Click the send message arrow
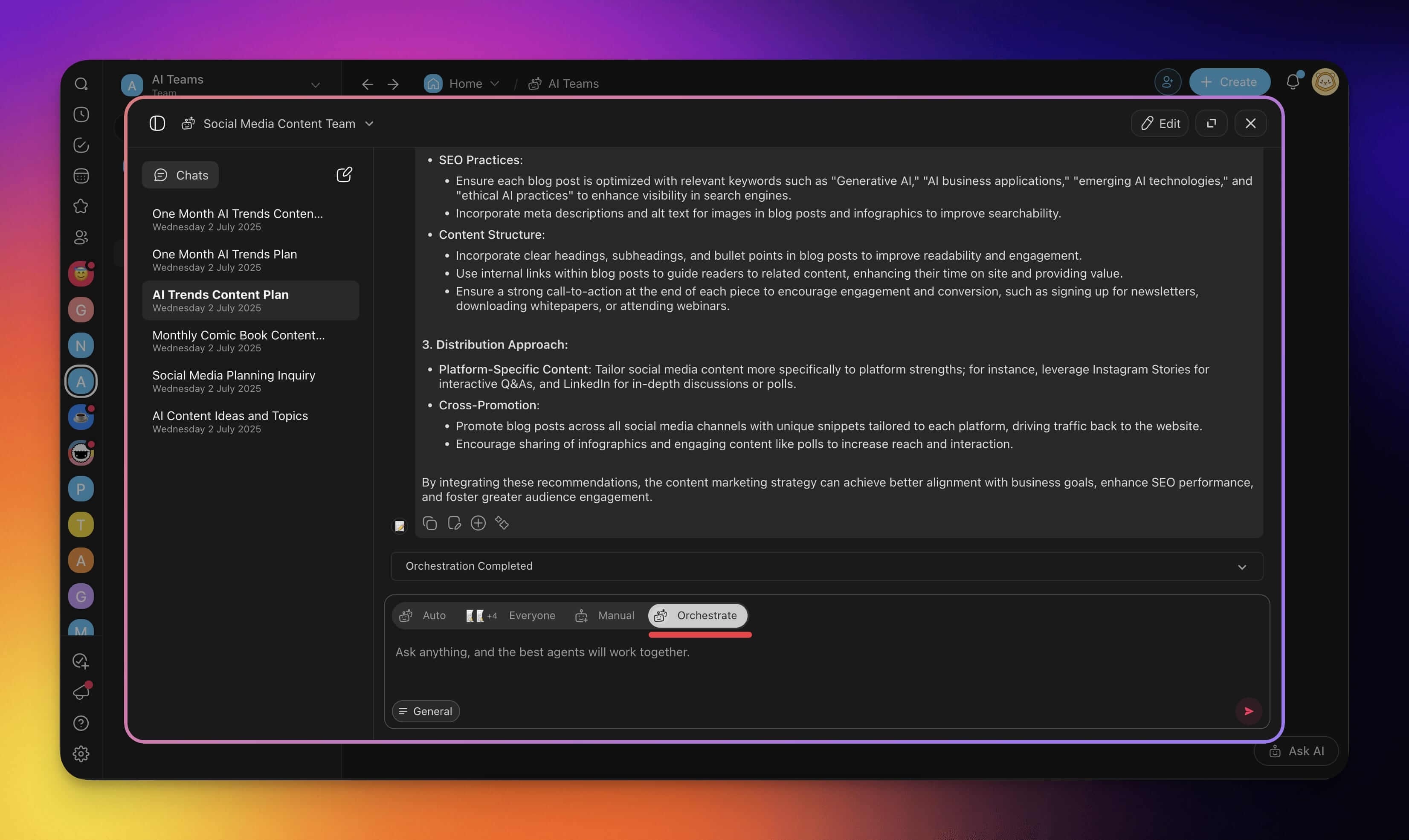 click(1248, 711)
